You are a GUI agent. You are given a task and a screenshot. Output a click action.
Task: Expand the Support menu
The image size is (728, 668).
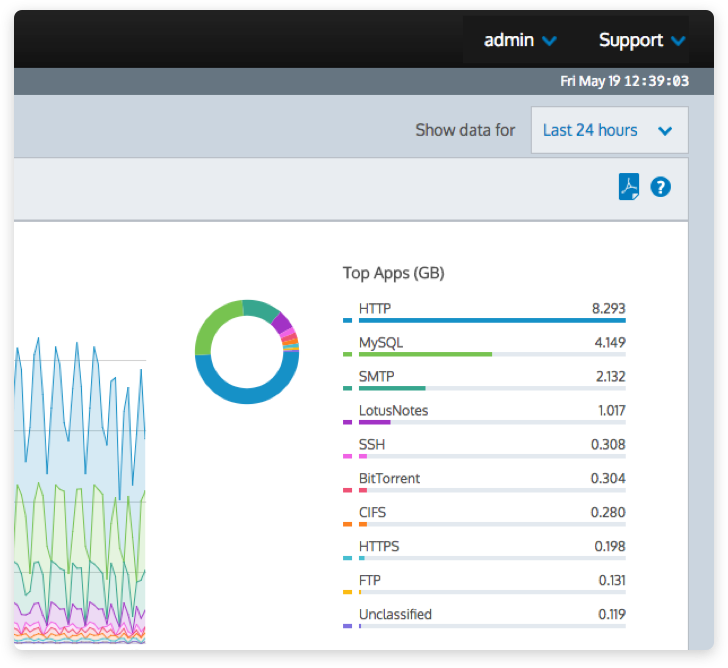[641, 41]
